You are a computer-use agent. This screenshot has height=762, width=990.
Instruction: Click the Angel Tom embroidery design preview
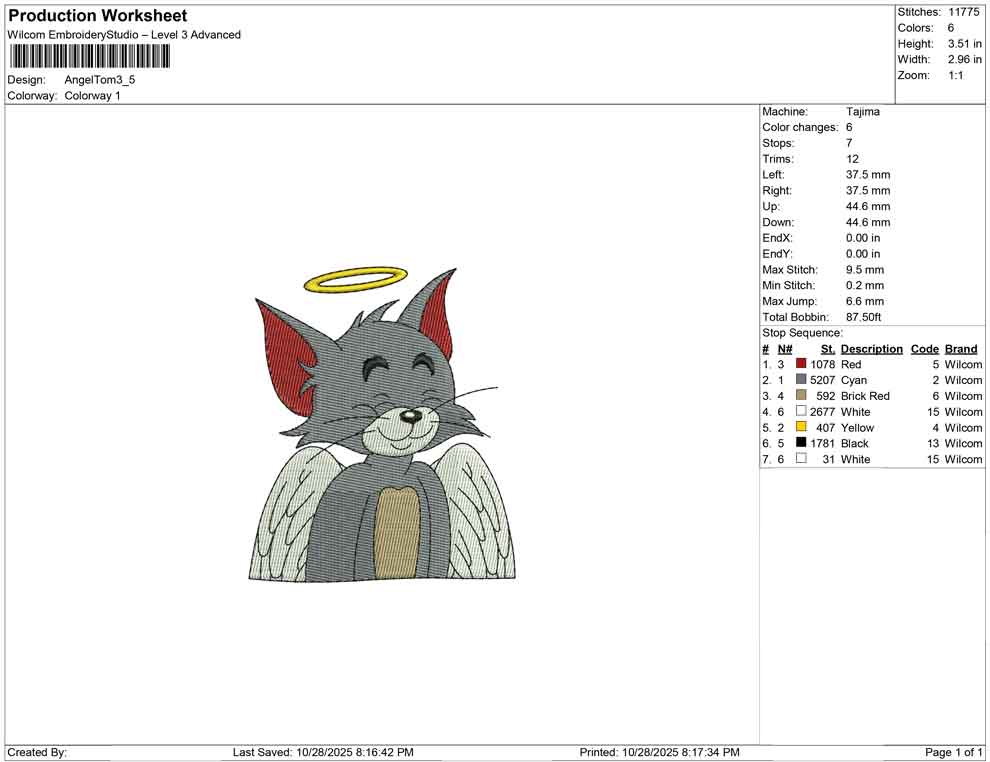[x=381, y=424]
